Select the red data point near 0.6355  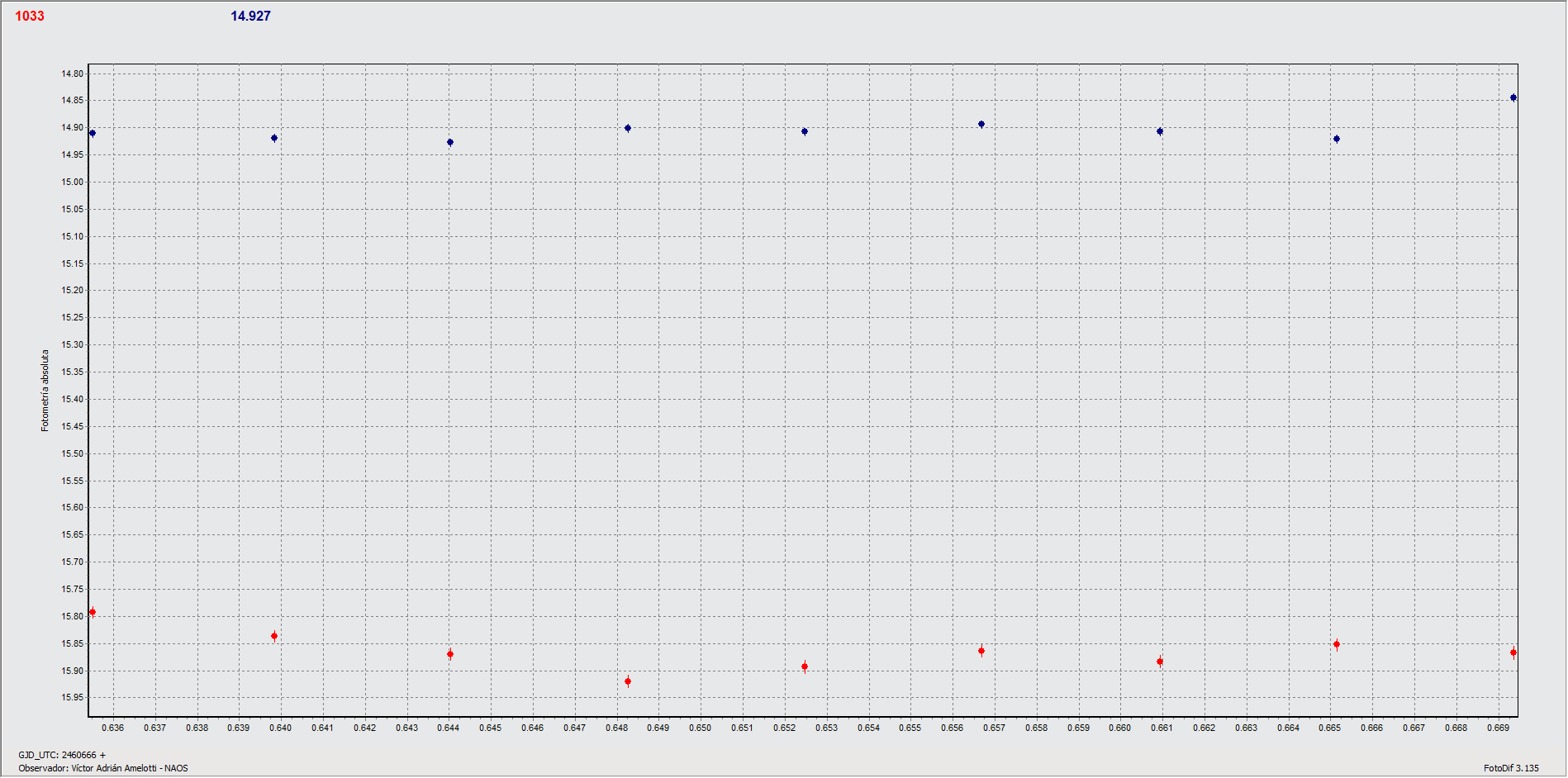[93, 612]
